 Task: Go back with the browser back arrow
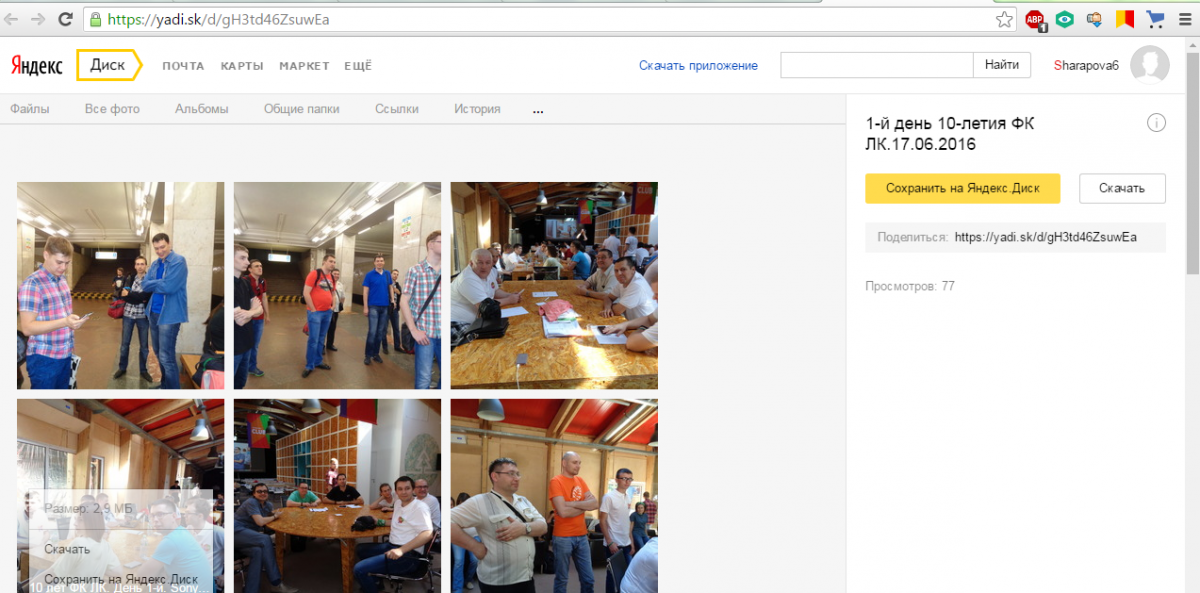coord(12,19)
